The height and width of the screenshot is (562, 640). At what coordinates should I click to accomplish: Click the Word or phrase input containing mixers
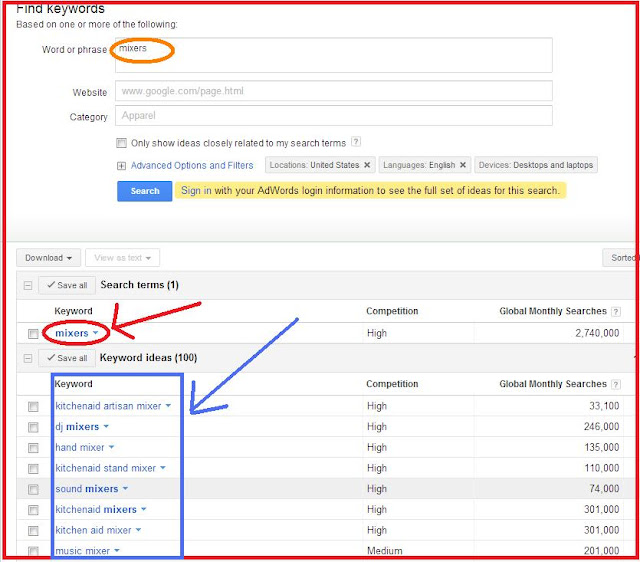[333, 55]
